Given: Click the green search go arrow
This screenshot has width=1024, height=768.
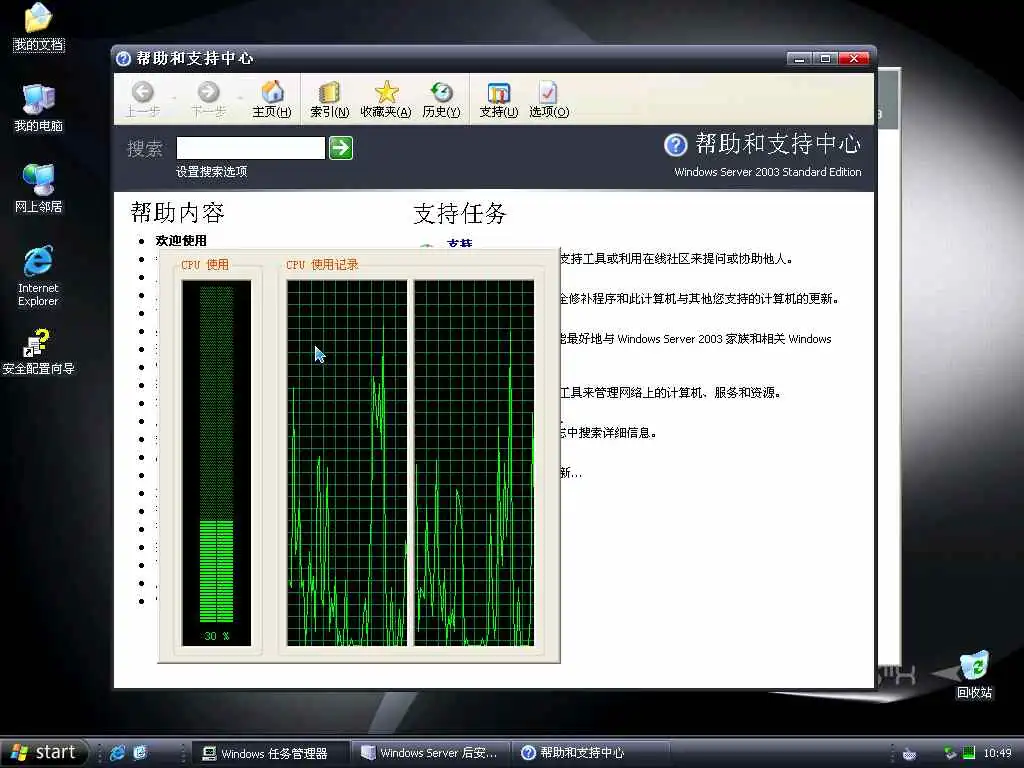Looking at the screenshot, I should point(340,148).
